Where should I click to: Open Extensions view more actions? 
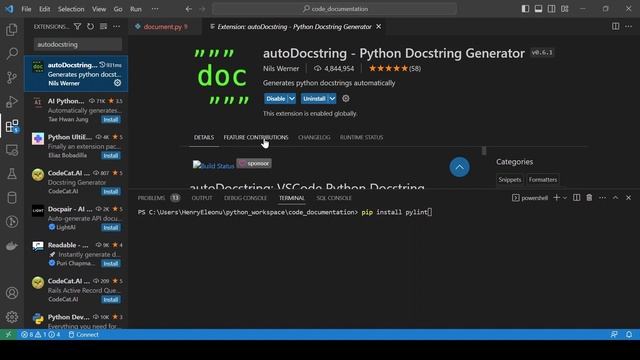(x=116, y=27)
